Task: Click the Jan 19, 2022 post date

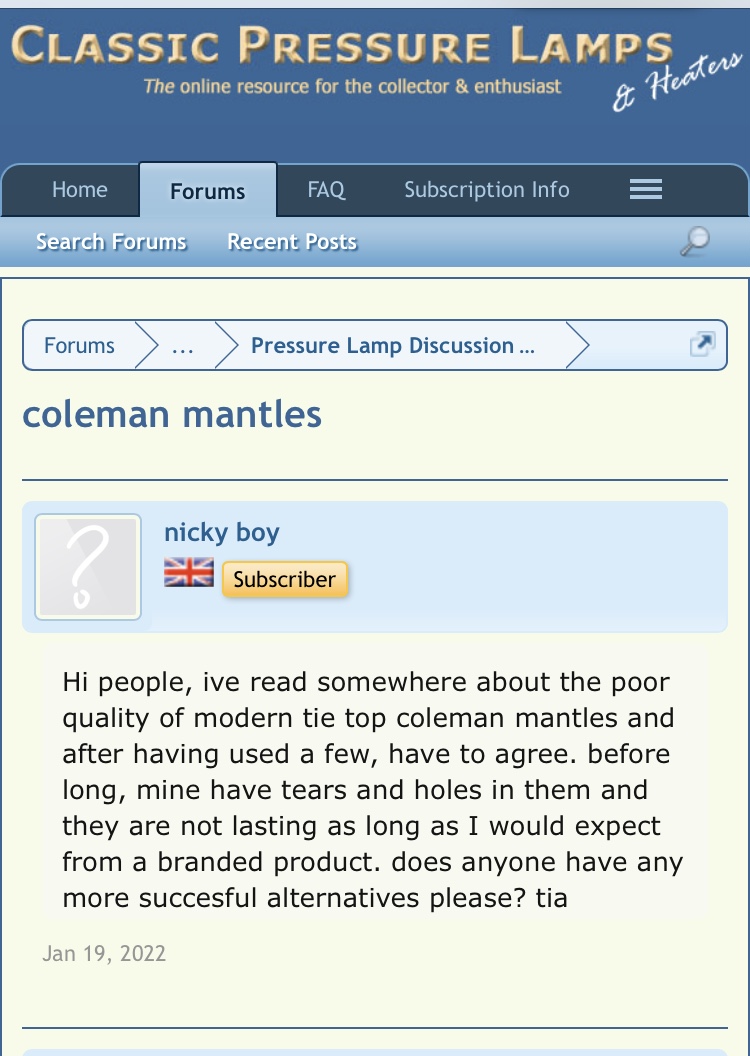Action: pos(104,953)
